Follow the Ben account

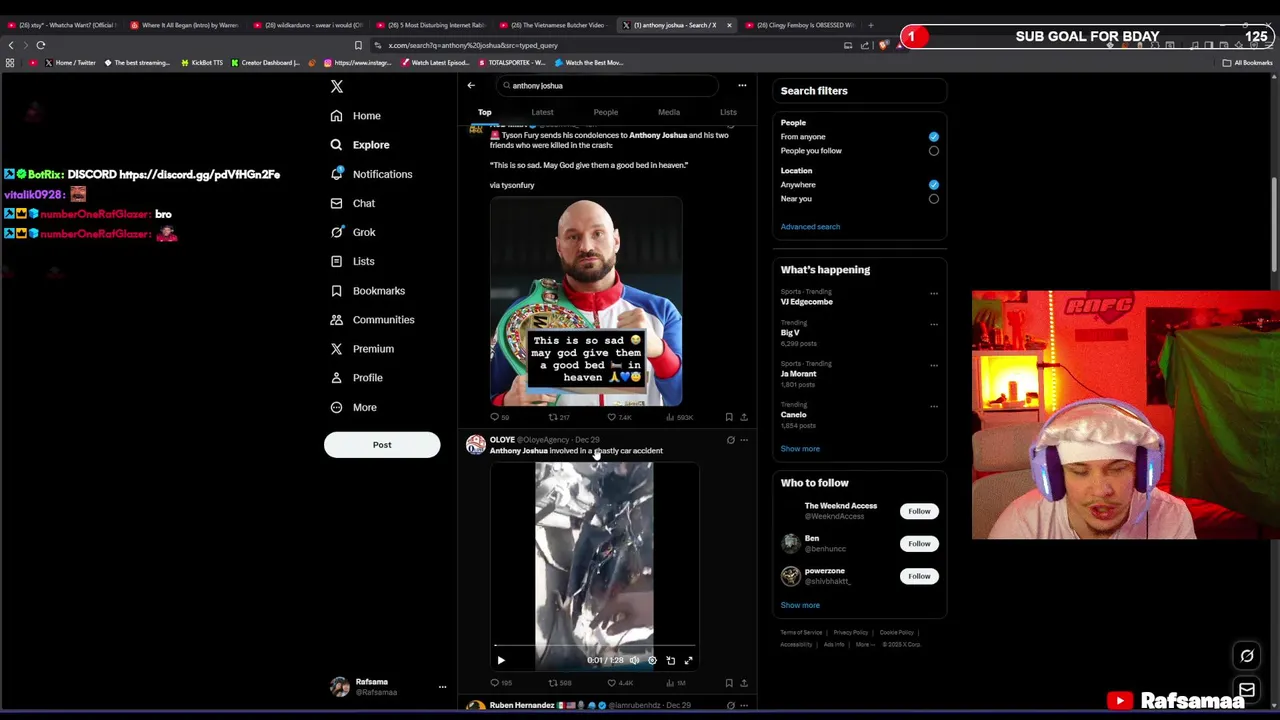(919, 544)
